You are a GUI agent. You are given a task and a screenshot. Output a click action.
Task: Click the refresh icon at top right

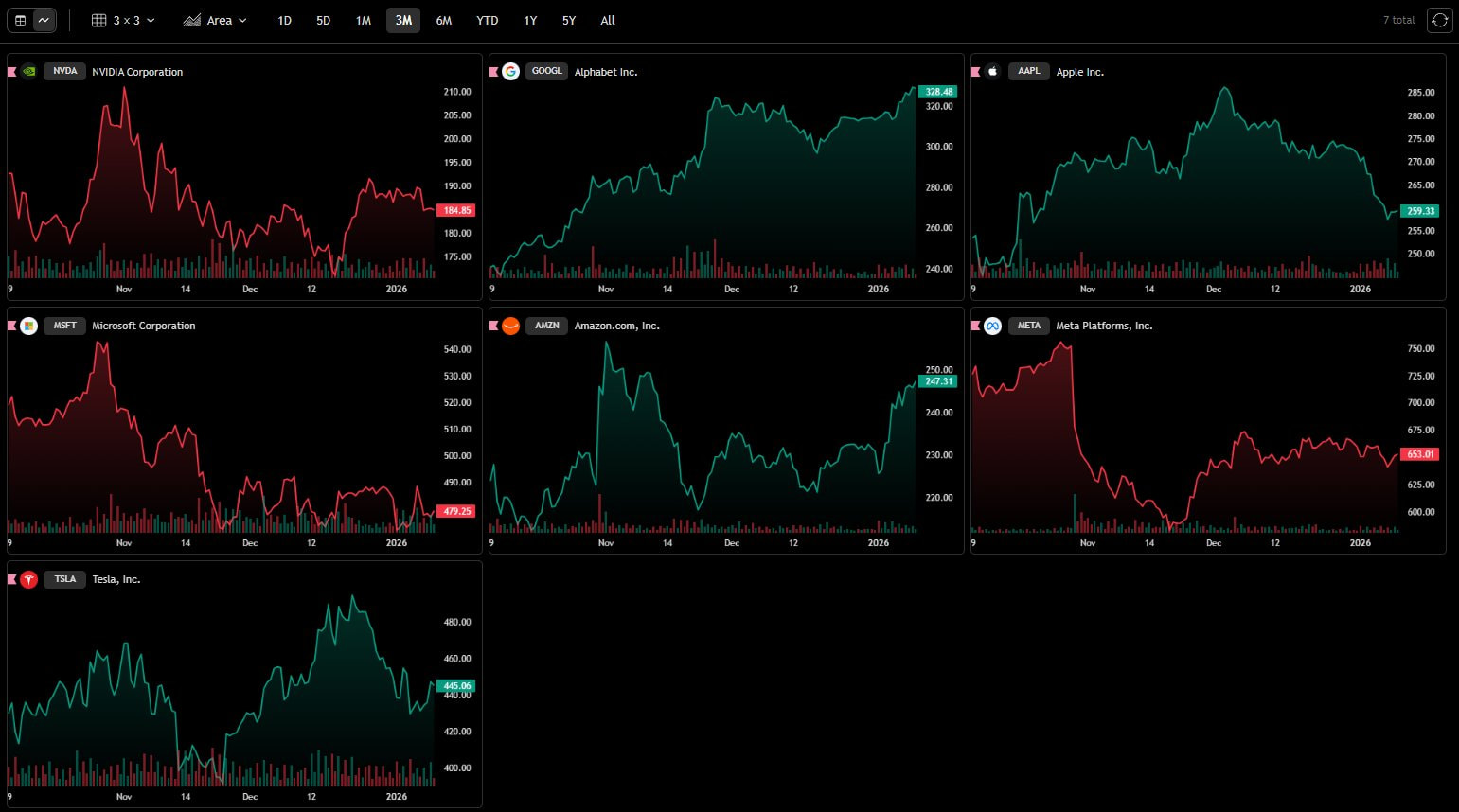coord(1439,20)
